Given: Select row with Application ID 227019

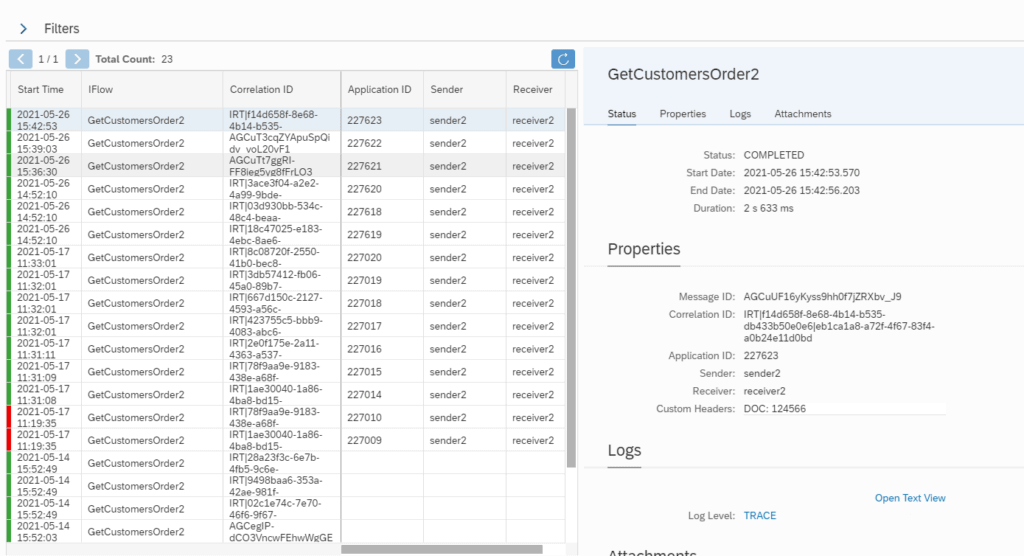Looking at the screenshot, I should pyautogui.click(x=286, y=280).
